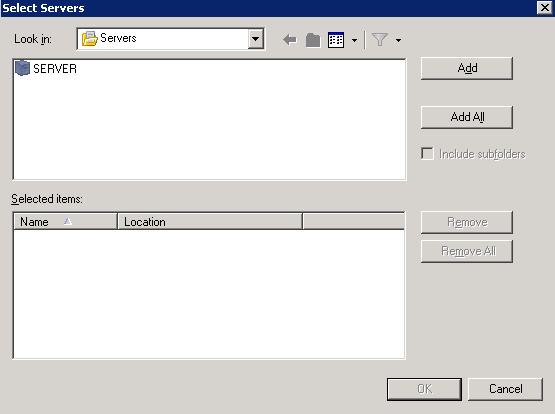The width and height of the screenshot is (555, 414).
Task: Close the Select Servers dialog
Action: [x=544, y=7]
